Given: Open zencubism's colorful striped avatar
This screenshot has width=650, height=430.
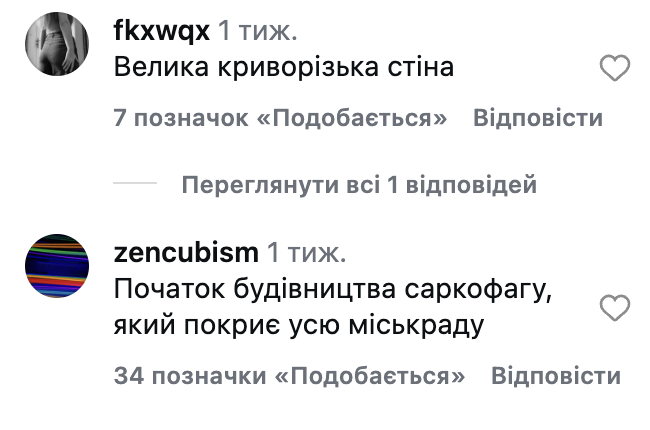Looking at the screenshot, I should click(x=56, y=266).
